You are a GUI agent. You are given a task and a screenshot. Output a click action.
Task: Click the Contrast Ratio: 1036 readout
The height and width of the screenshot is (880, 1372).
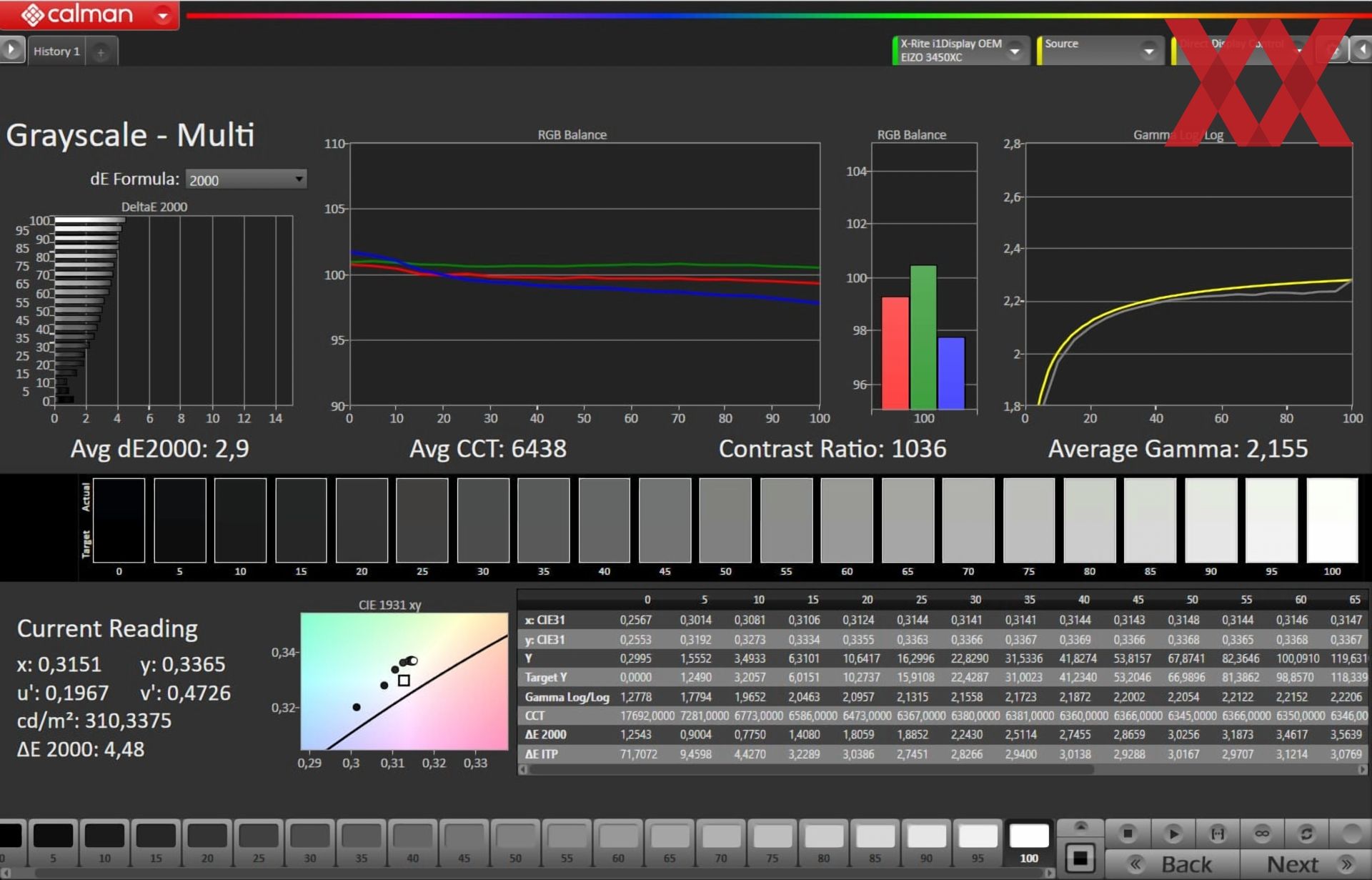(x=832, y=449)
